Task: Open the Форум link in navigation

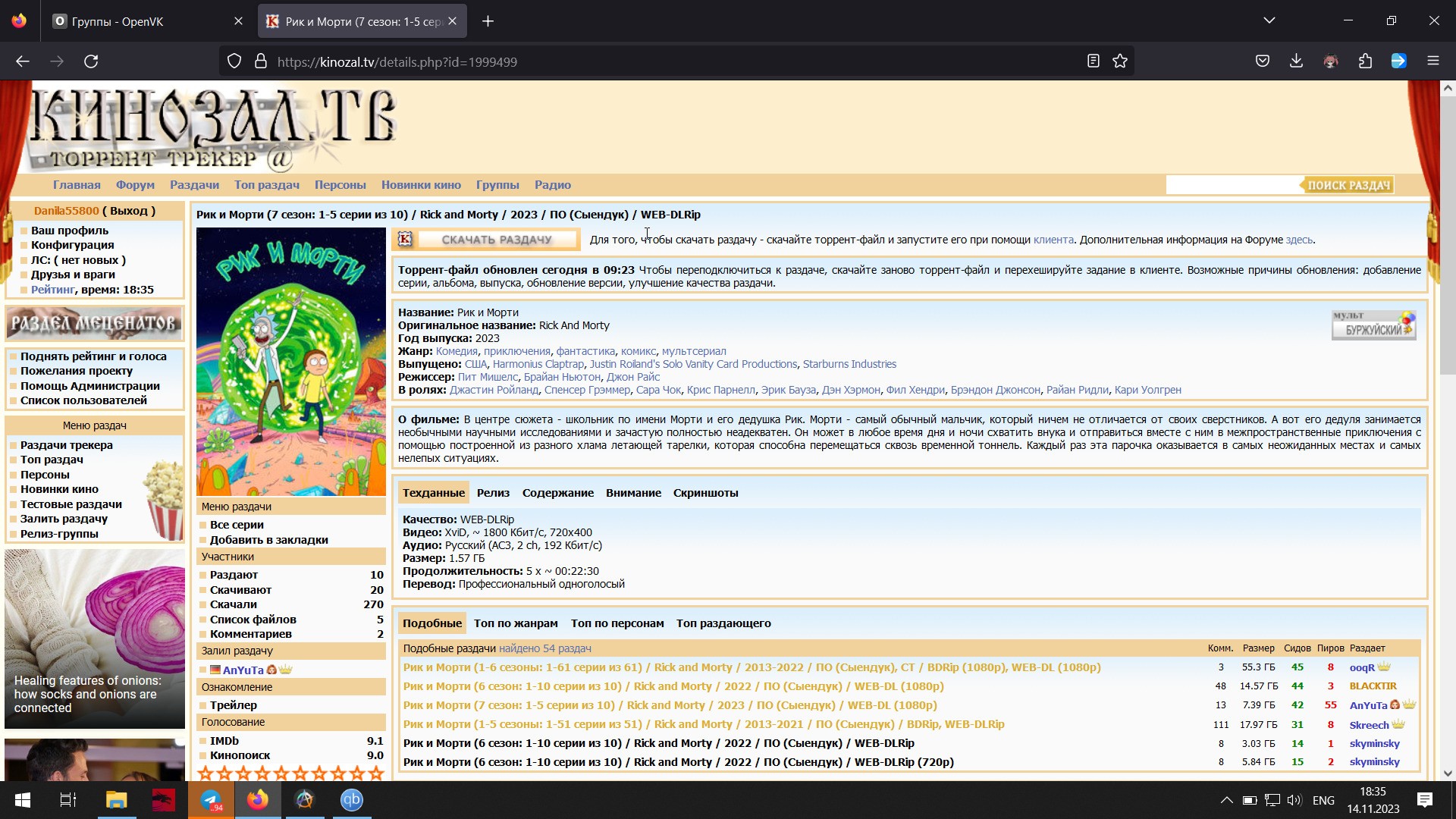Action: coord(135,185)
